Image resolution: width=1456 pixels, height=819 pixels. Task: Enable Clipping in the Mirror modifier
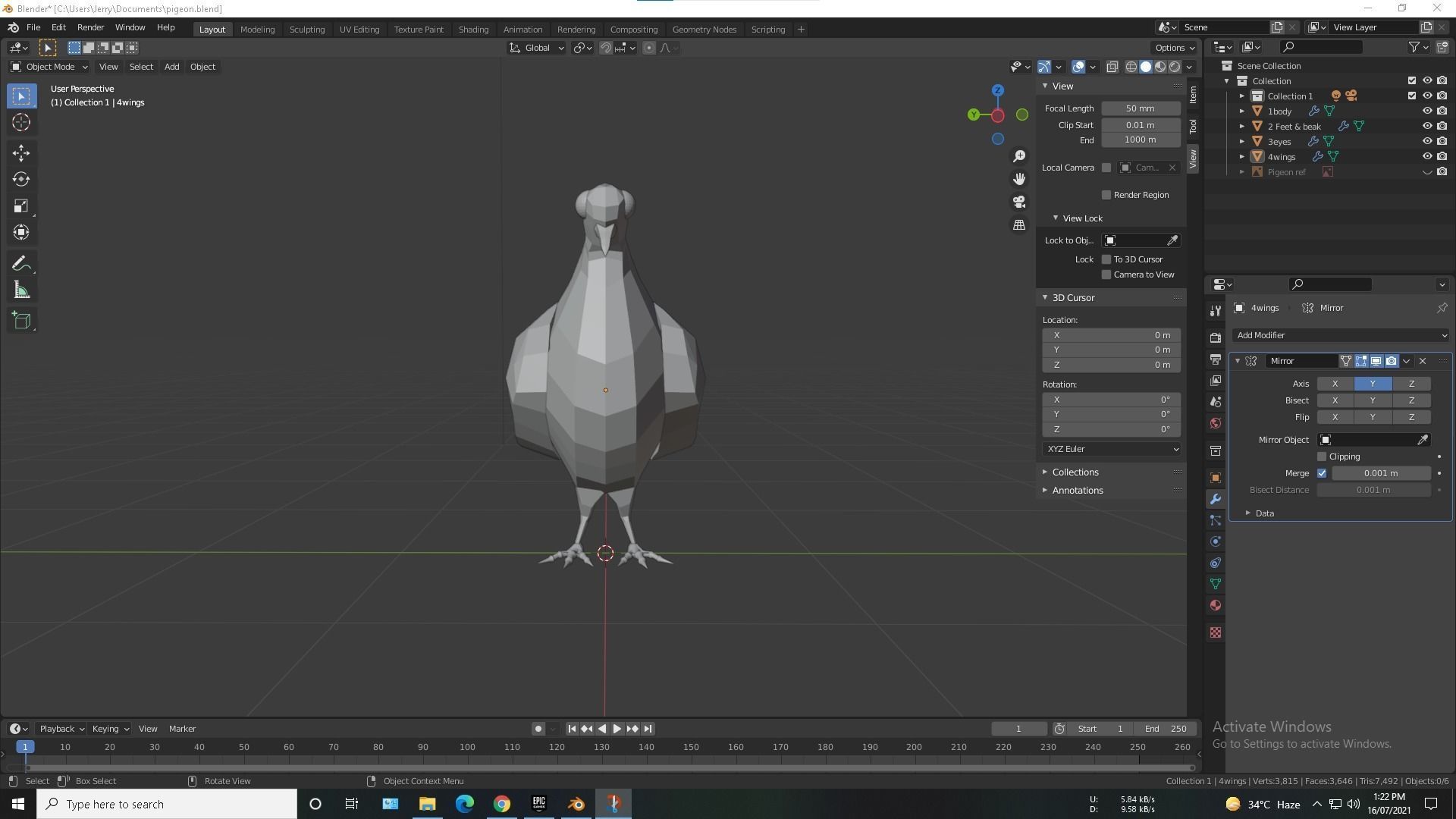coord(1322,457)
